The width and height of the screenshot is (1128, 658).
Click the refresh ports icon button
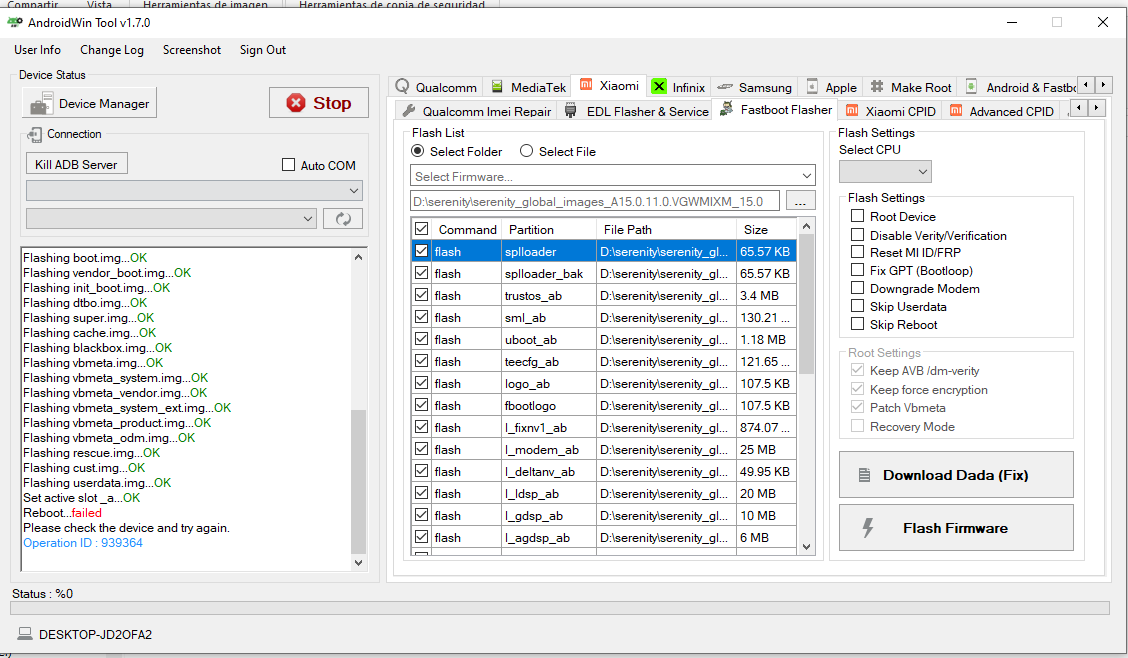click(x=343, y=219)
